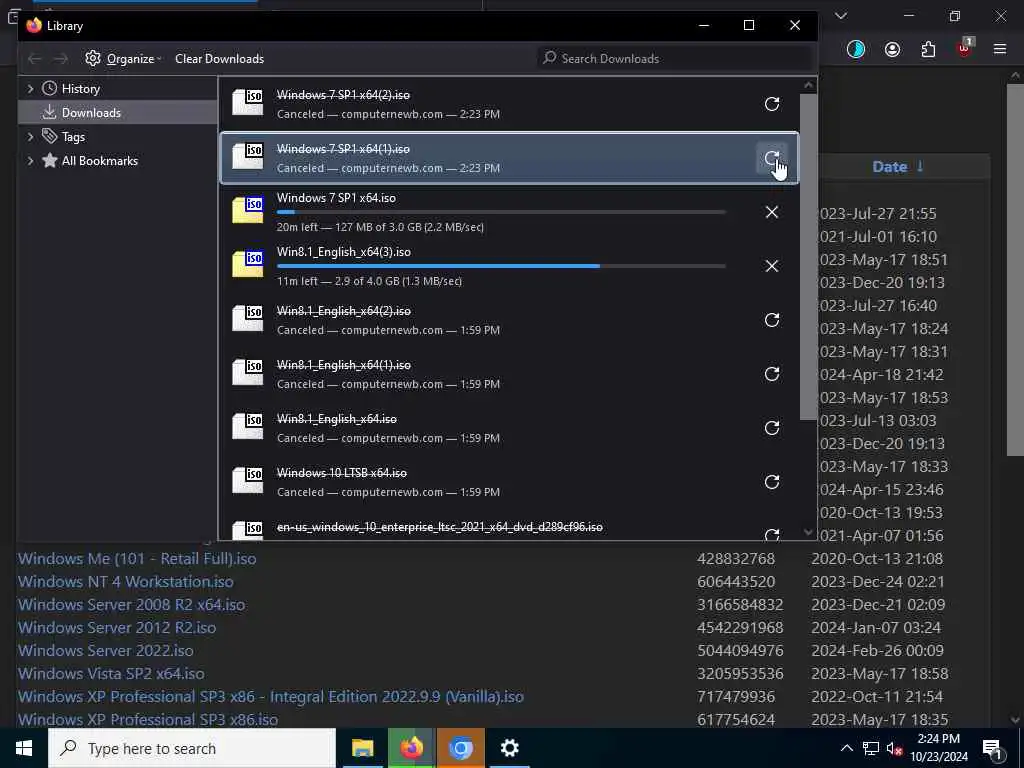Retry the Windows 10 LTSB x64.iso download
1024x768 pixels.
tap(772, 482)
